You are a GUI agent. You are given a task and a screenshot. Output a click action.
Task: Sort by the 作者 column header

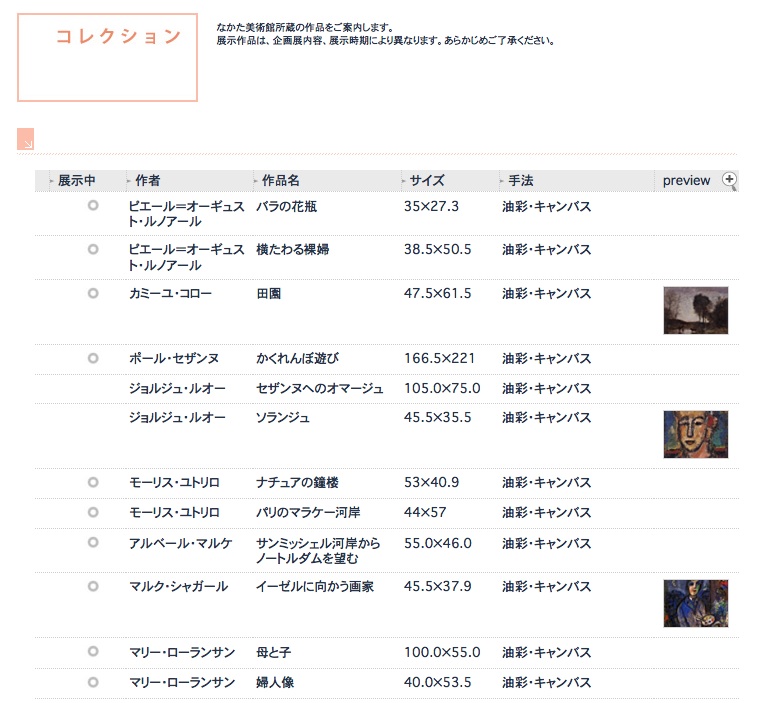147,180
